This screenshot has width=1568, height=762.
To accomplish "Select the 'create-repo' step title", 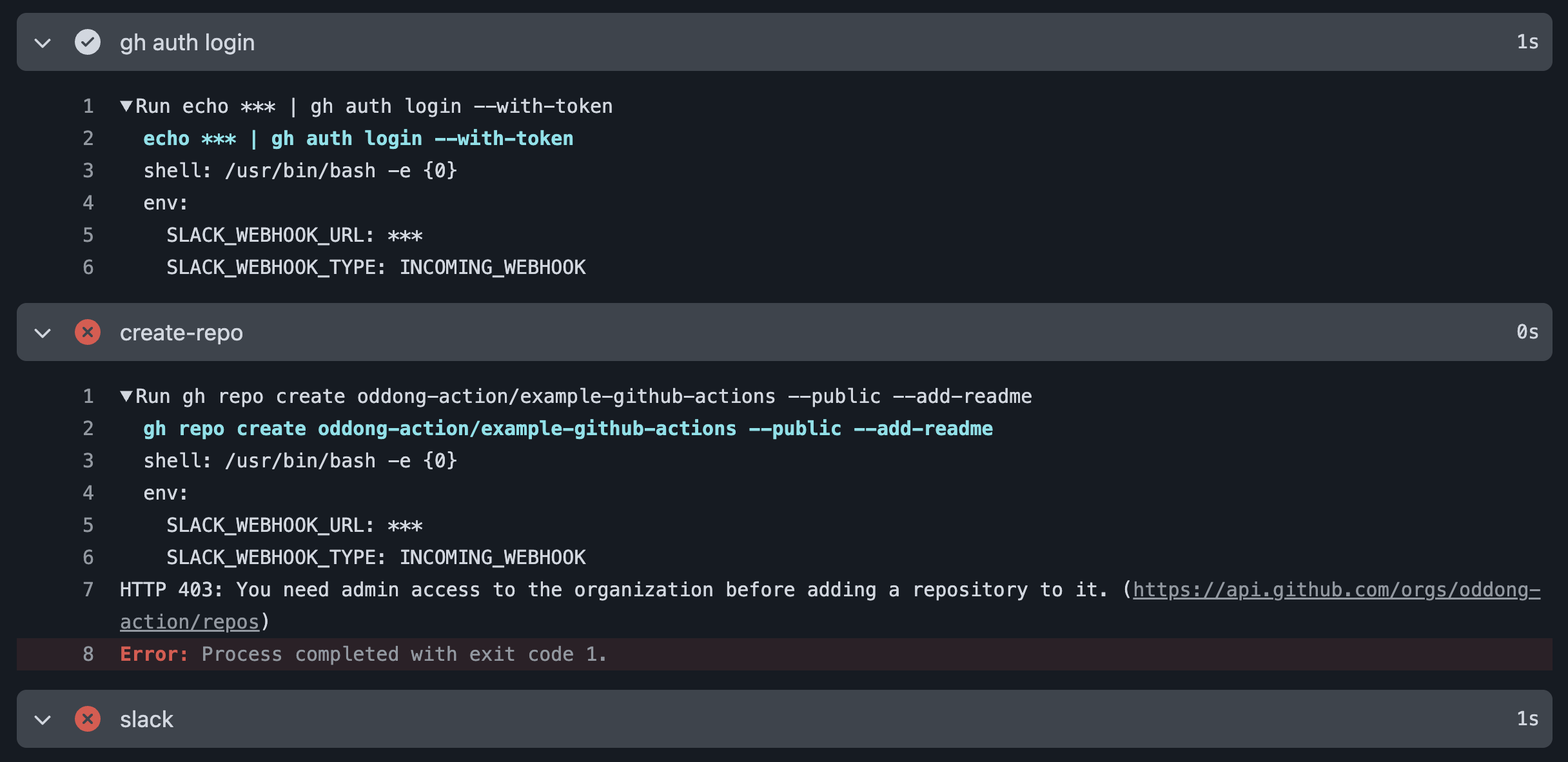I will pos(181,333).
